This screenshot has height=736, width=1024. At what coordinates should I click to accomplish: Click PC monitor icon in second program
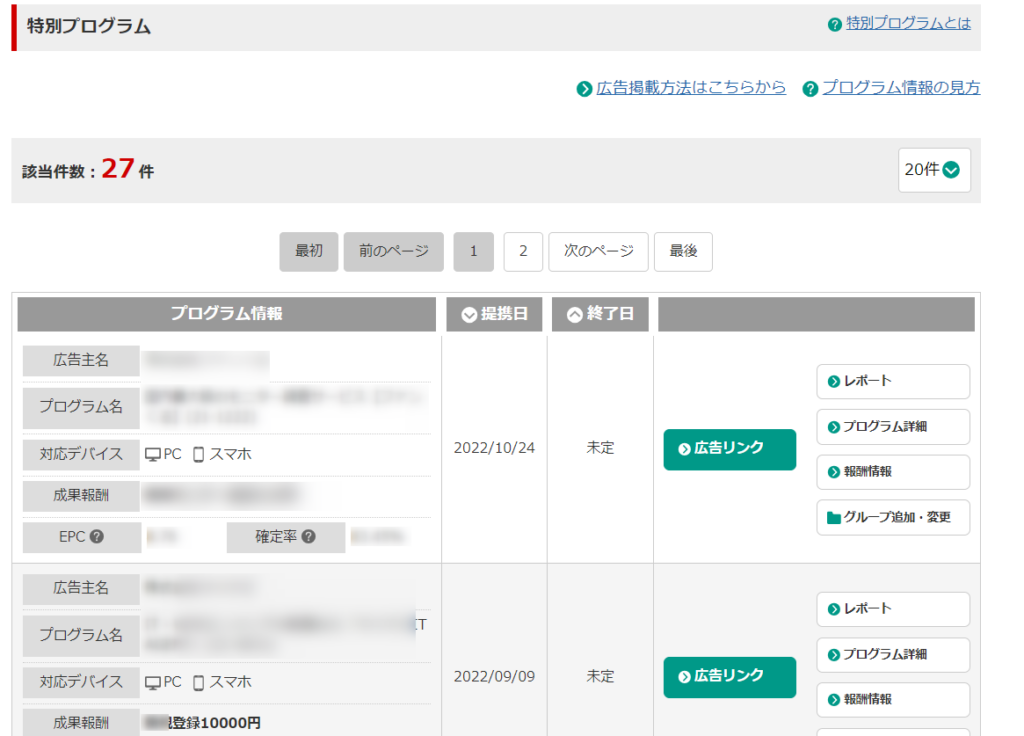pos(153,683)
